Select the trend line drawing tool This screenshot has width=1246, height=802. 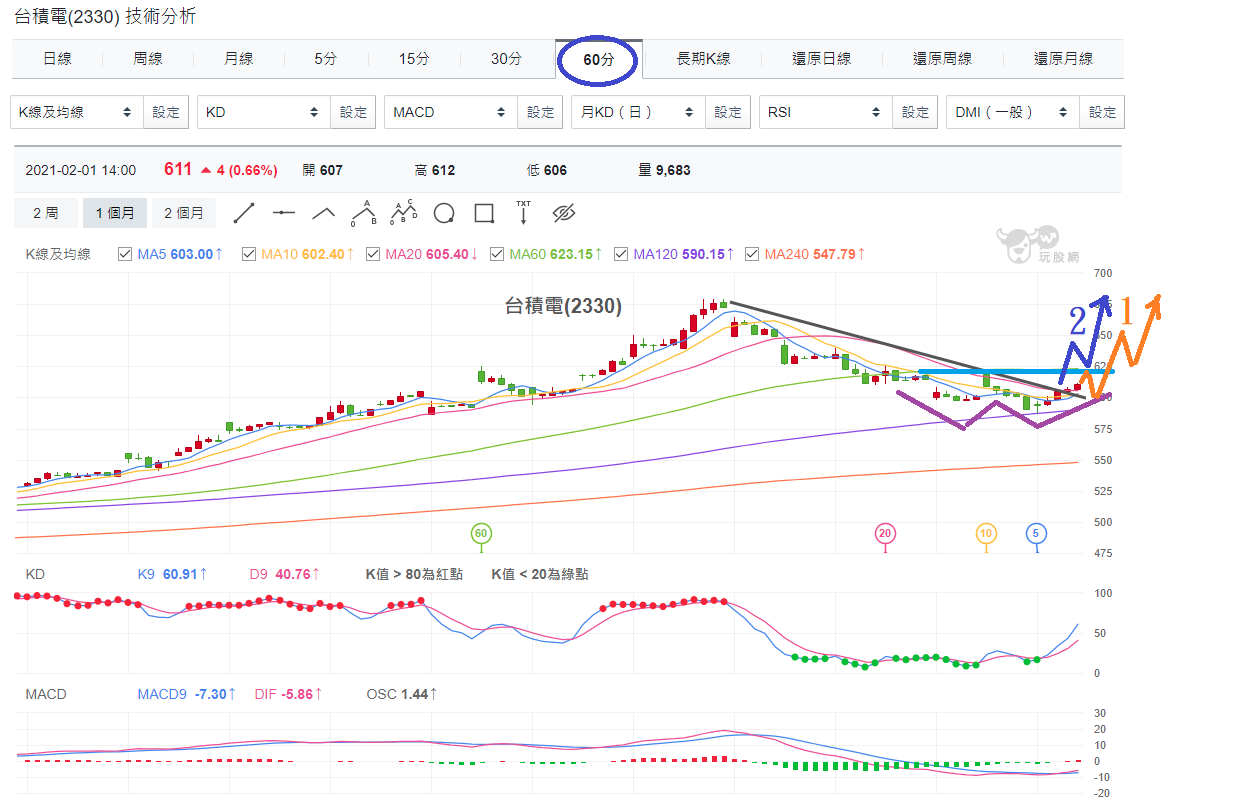coord(244,213)
